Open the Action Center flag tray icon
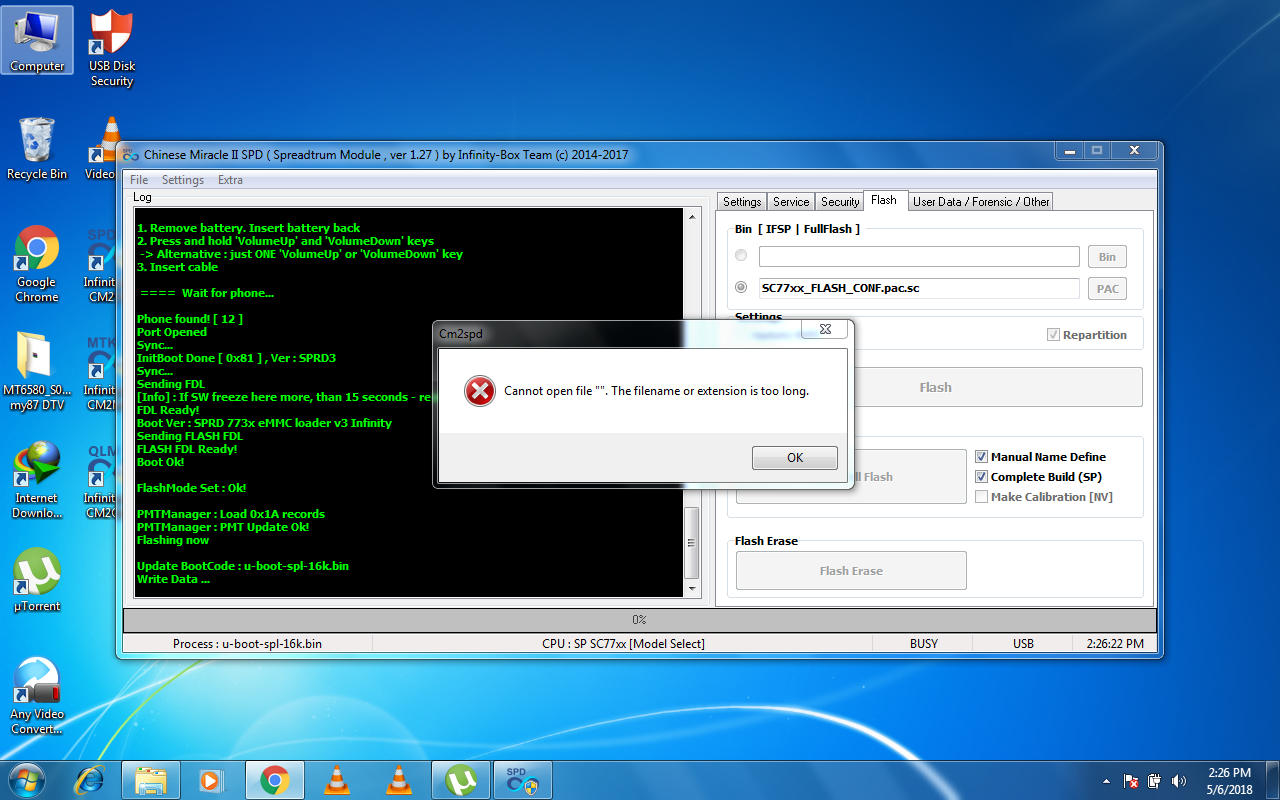 pos(1131,781)
